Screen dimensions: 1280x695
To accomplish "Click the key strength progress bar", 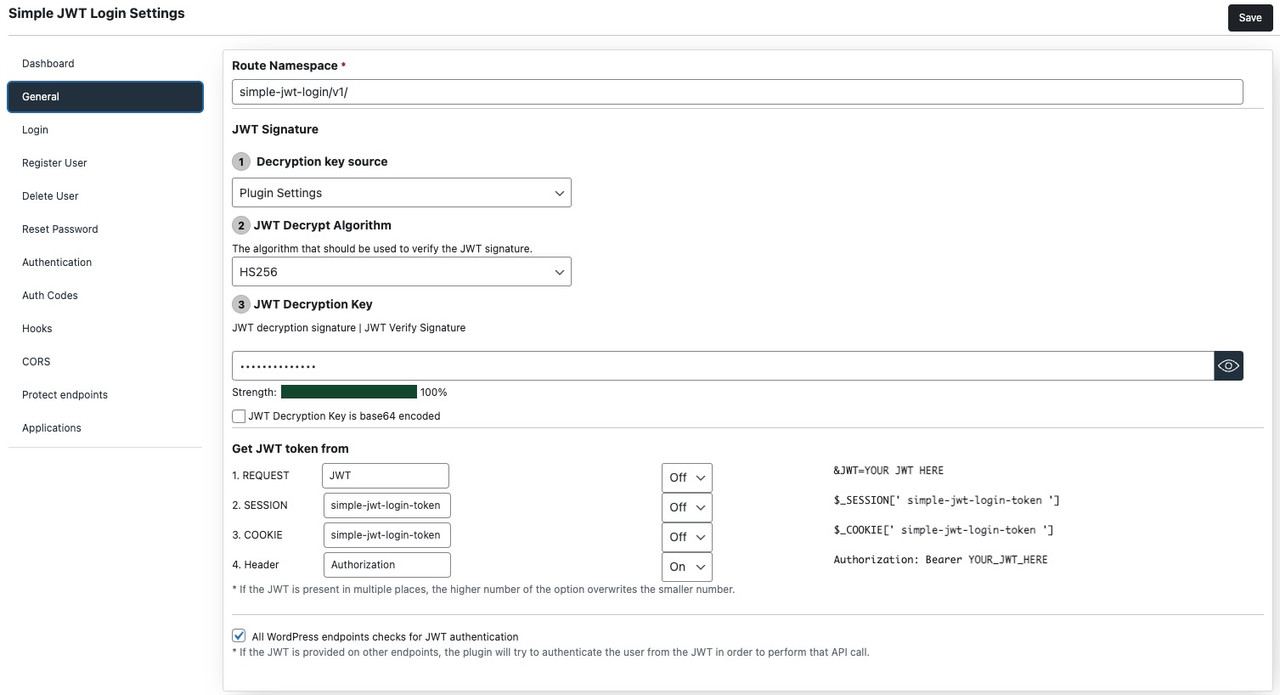I will click(349, 392).
